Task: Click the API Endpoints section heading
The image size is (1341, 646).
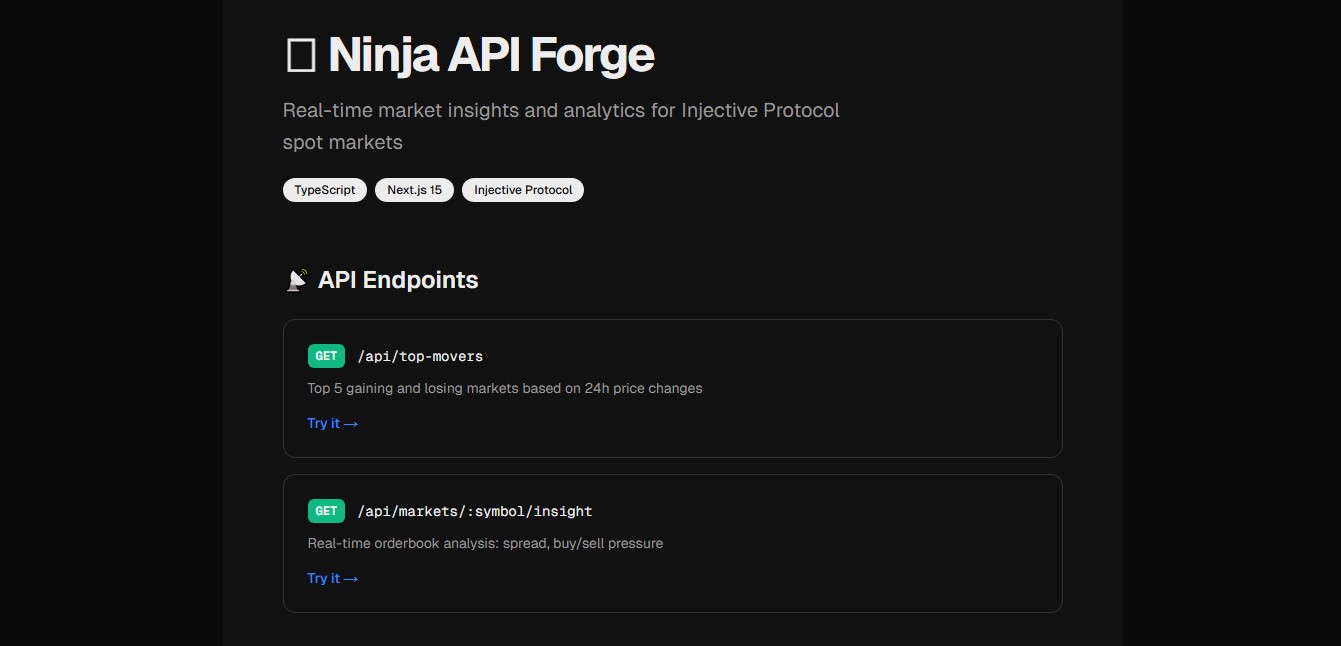Action: coord(397,280)
